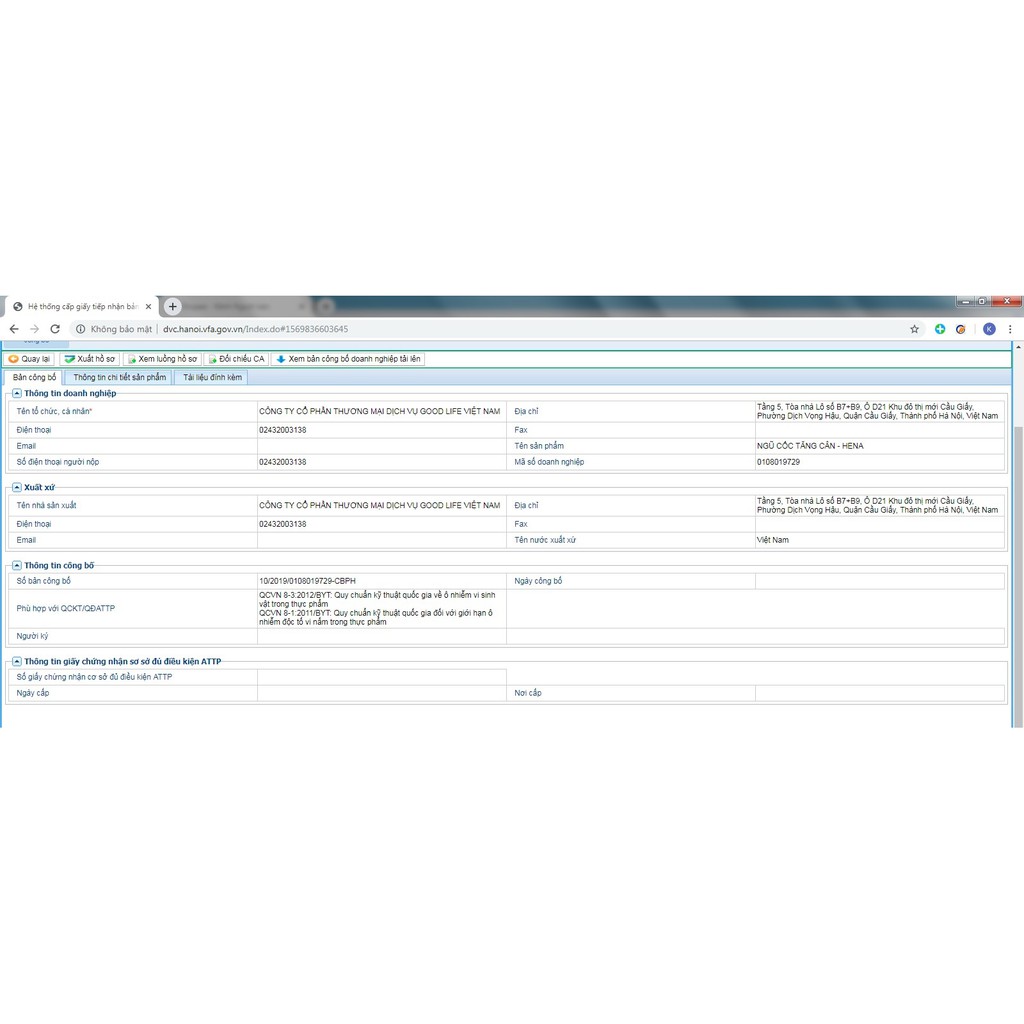Viewport: 1024px width, 1024px height.
Task: Collapse the 'Thông tin doanh nghiệp' section
Action: coord(17,393)
